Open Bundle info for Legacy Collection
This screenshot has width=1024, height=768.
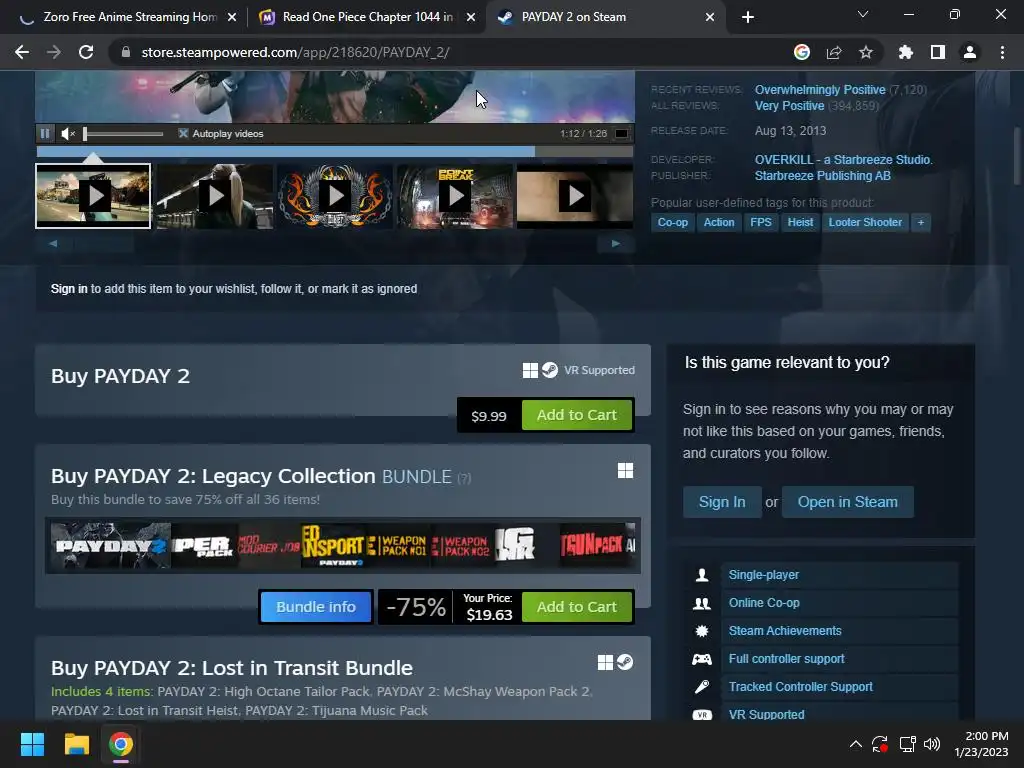[316, 607]
